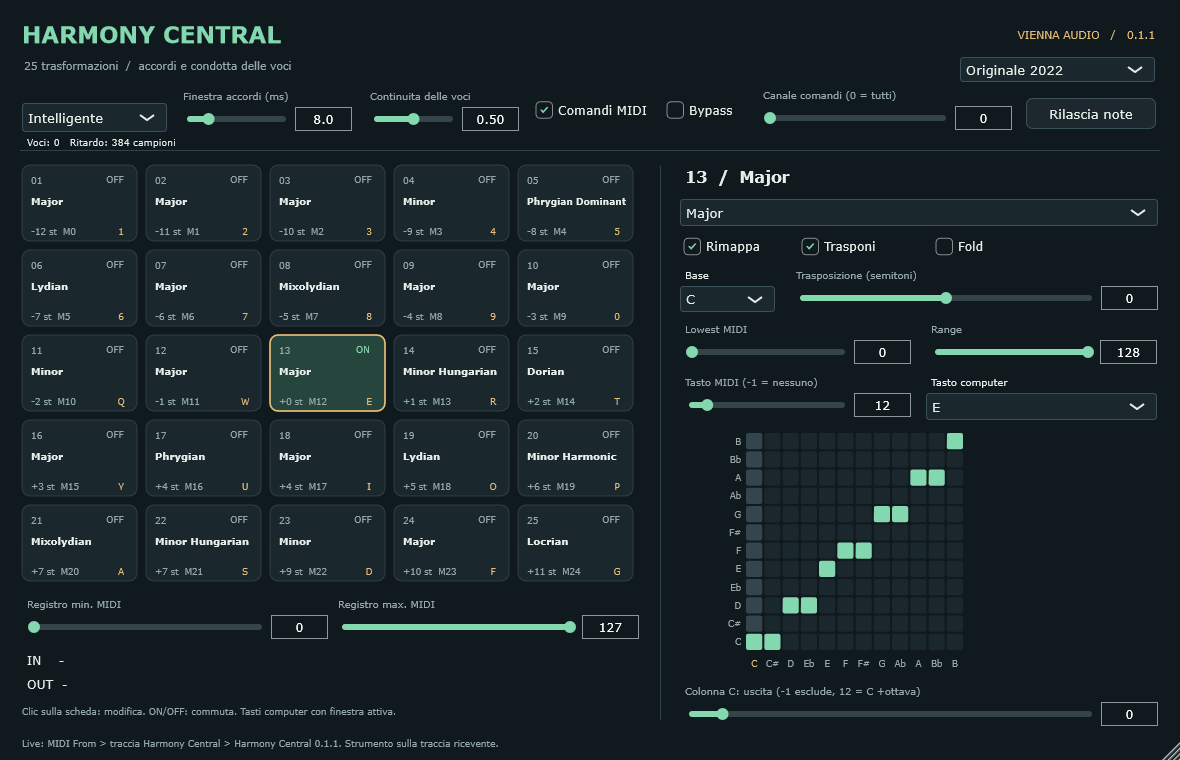Select card 21 Mixolydian
This screenshot has height=760, width=1180.
[79, 543]
